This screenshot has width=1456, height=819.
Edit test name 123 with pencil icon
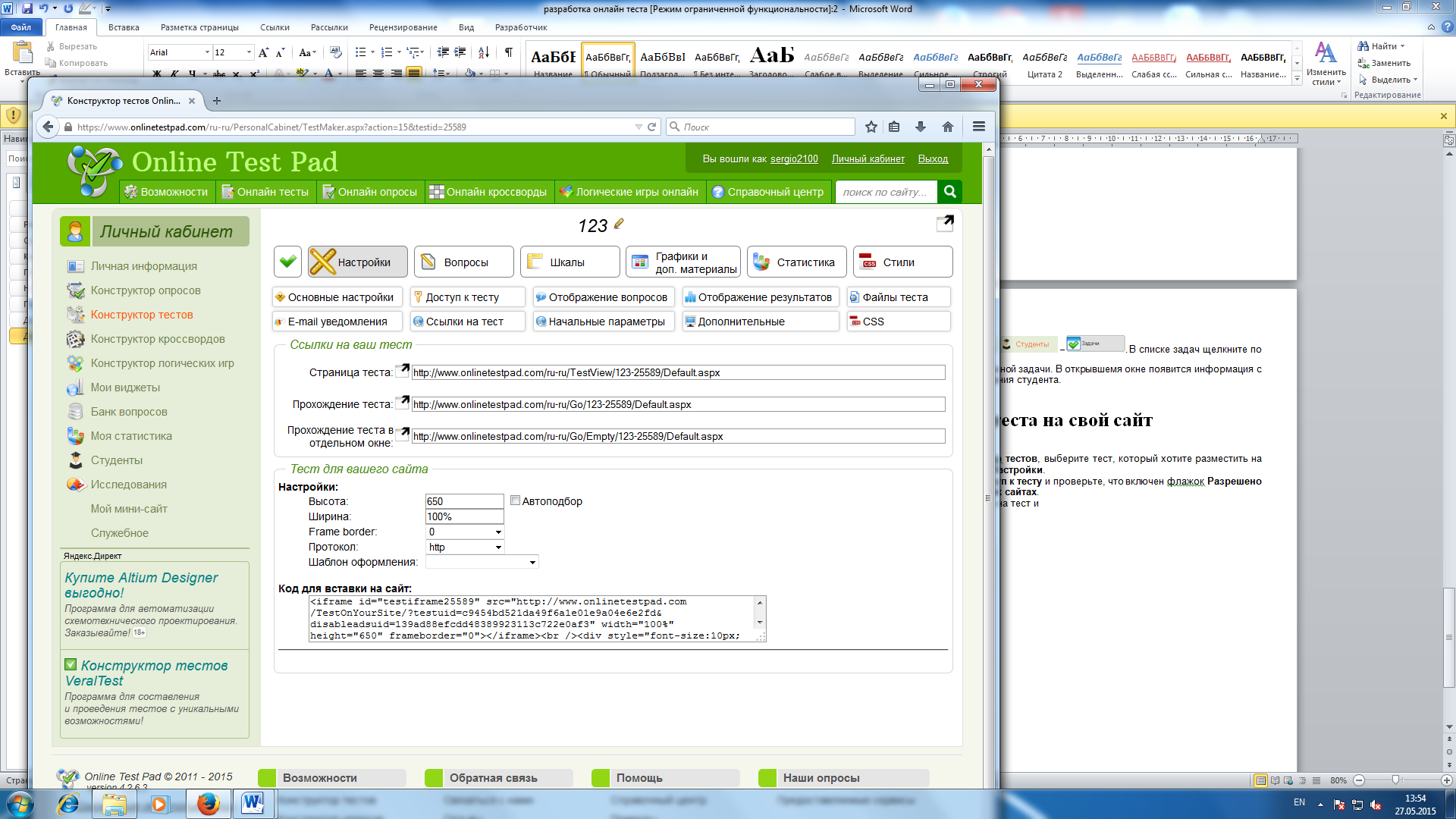(x=619, y=224)
